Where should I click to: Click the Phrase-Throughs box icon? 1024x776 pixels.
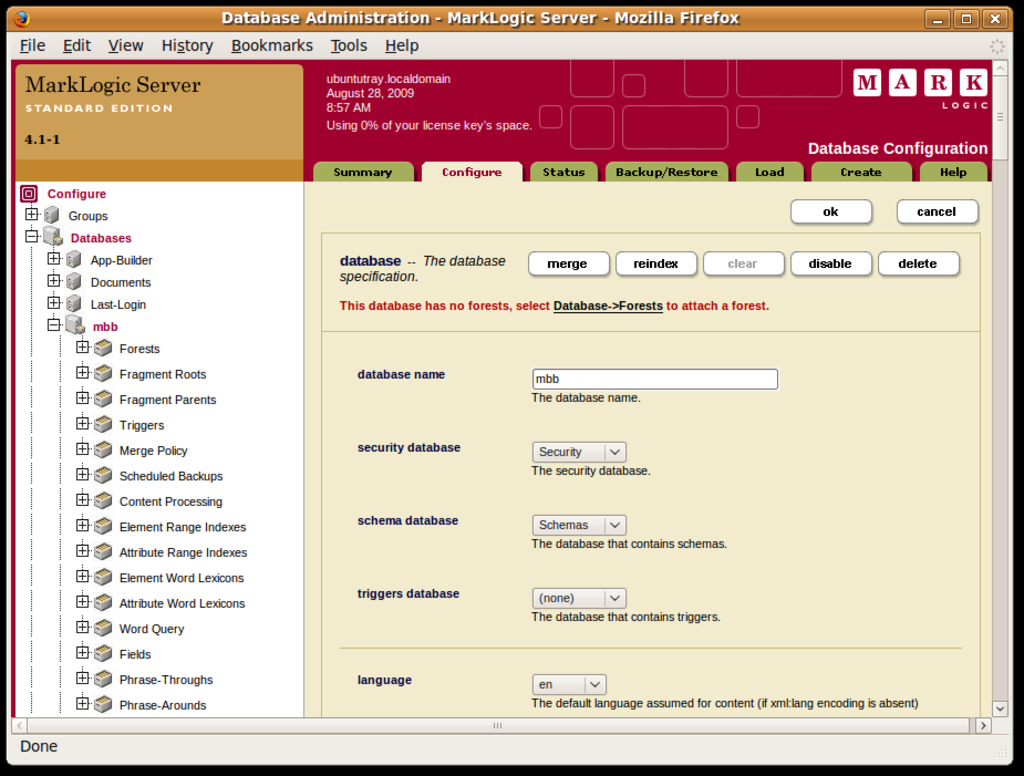pyautogui.click(x=103, y=679)
